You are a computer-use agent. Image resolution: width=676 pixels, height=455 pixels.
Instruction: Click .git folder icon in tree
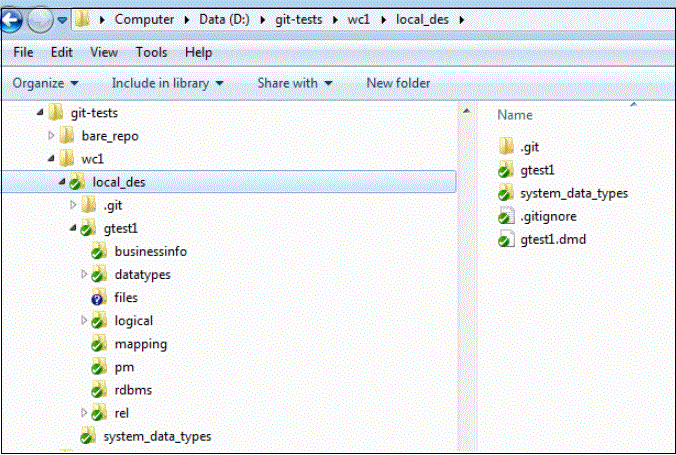point(89,205)
